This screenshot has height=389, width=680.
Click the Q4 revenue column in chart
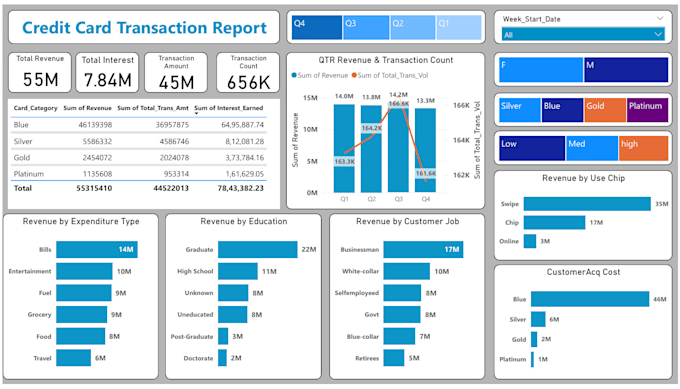tap(425, 150)
